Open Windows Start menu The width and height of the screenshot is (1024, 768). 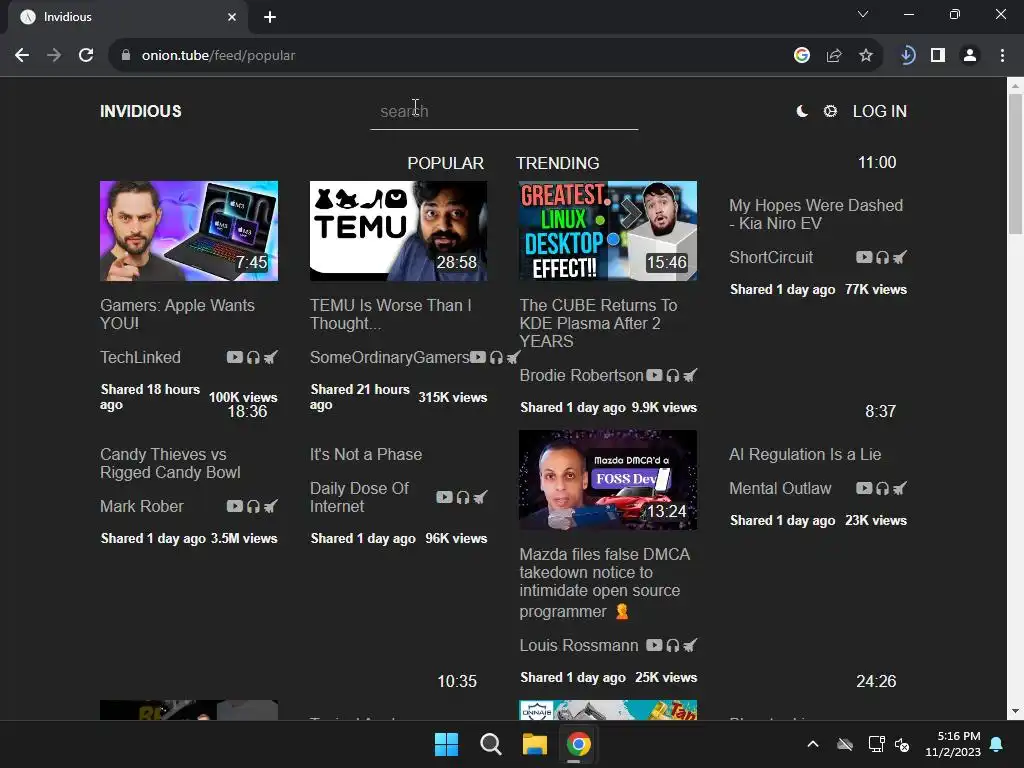447,744
